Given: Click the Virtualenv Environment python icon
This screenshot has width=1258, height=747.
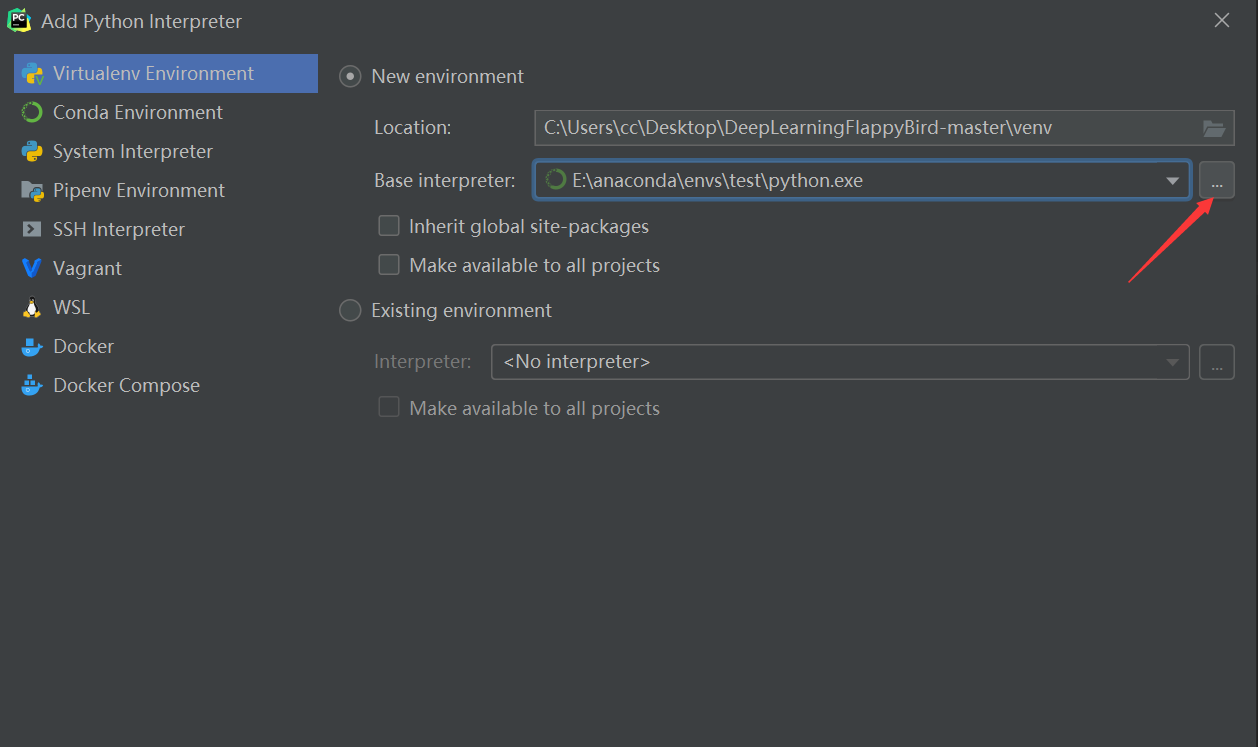Looking at the screenshot, I should pyautogui.click(x=32, y=74).
